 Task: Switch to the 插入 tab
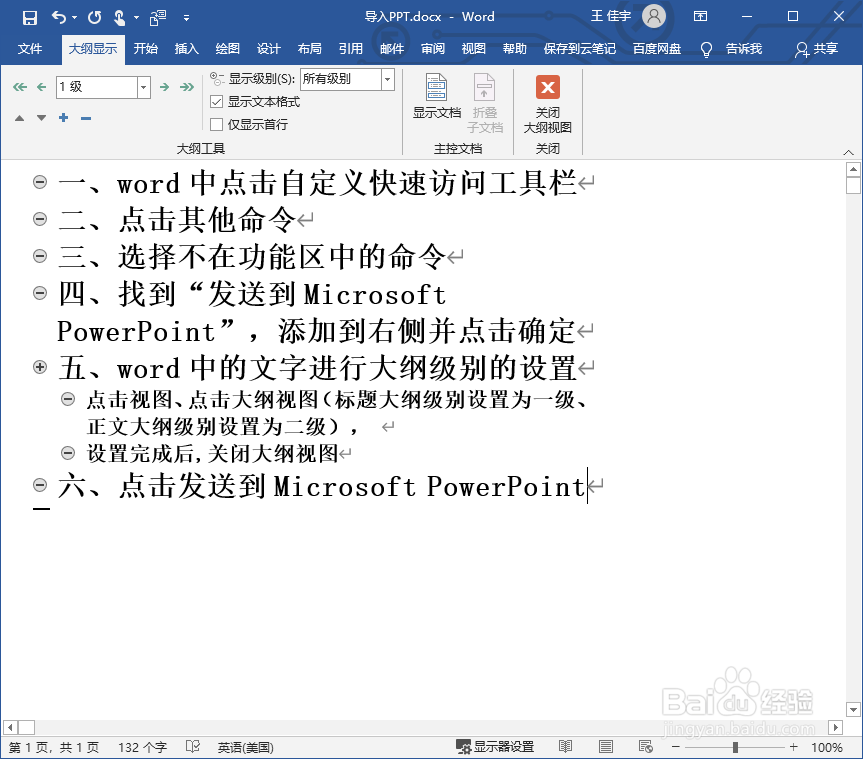click(187, 49)
